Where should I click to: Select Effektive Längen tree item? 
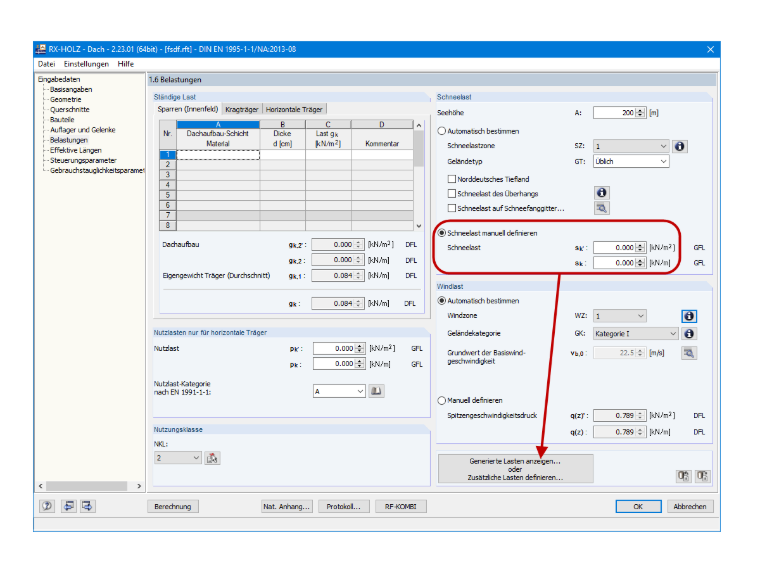tap(76, 150)
